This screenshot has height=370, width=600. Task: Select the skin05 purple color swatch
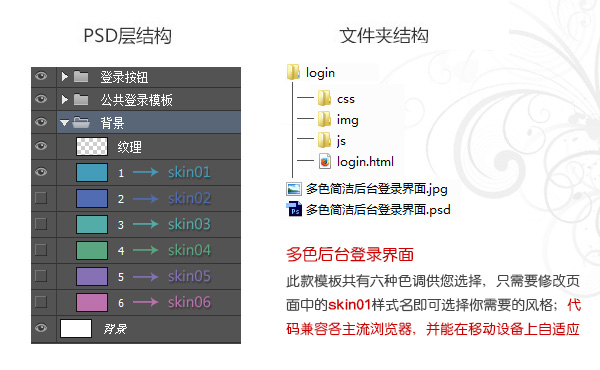[92, 276]
